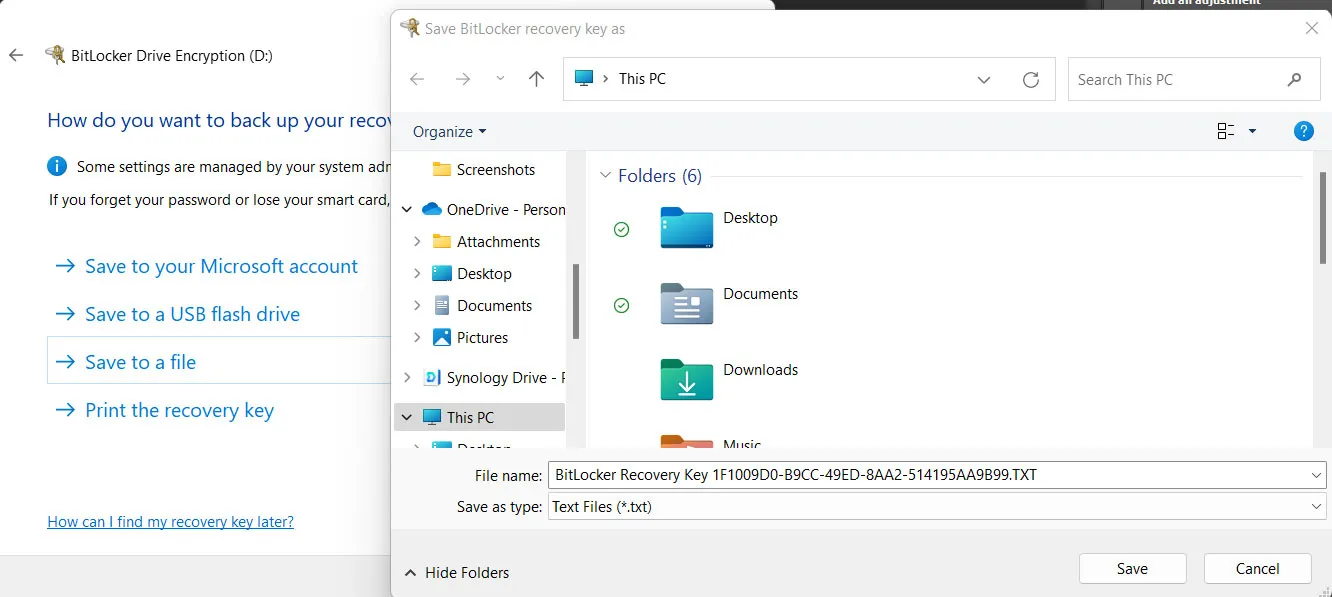Select the Downloads folder icon

pos(687,379)
